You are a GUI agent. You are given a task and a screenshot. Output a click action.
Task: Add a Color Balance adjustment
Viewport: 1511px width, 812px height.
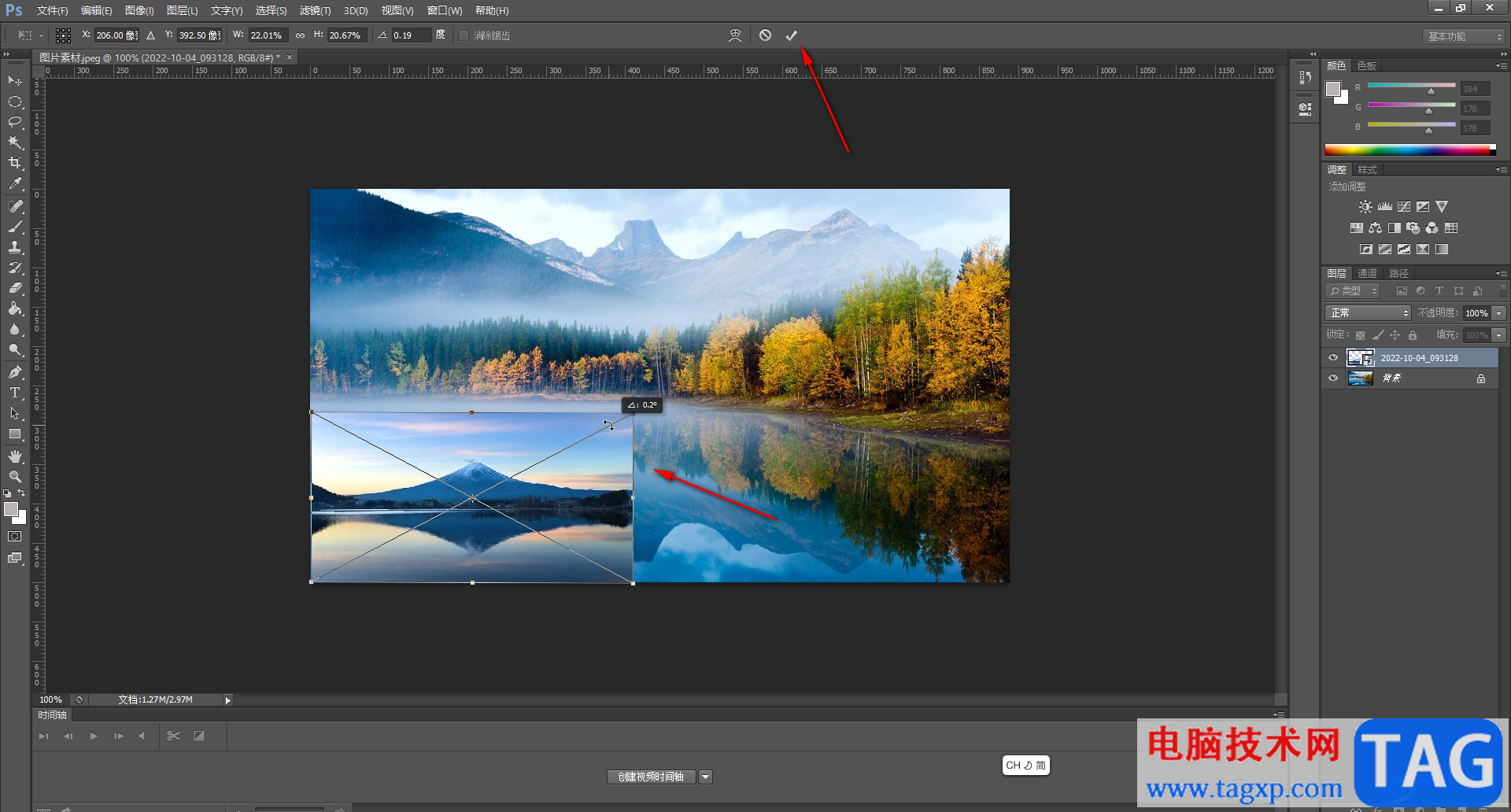[x=1375, y=228]
